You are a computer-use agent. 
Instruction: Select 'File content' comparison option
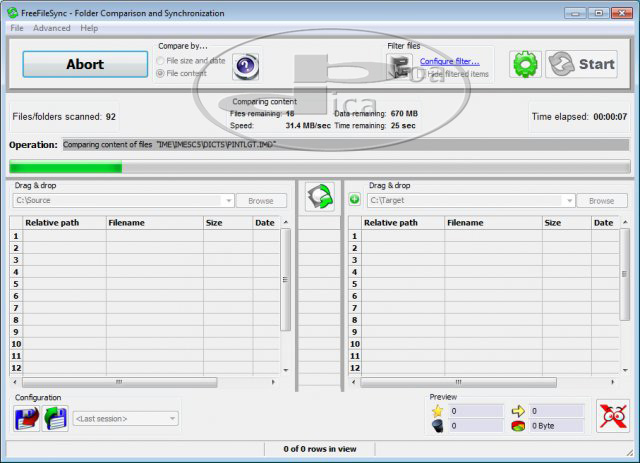[x=161, y=73]
